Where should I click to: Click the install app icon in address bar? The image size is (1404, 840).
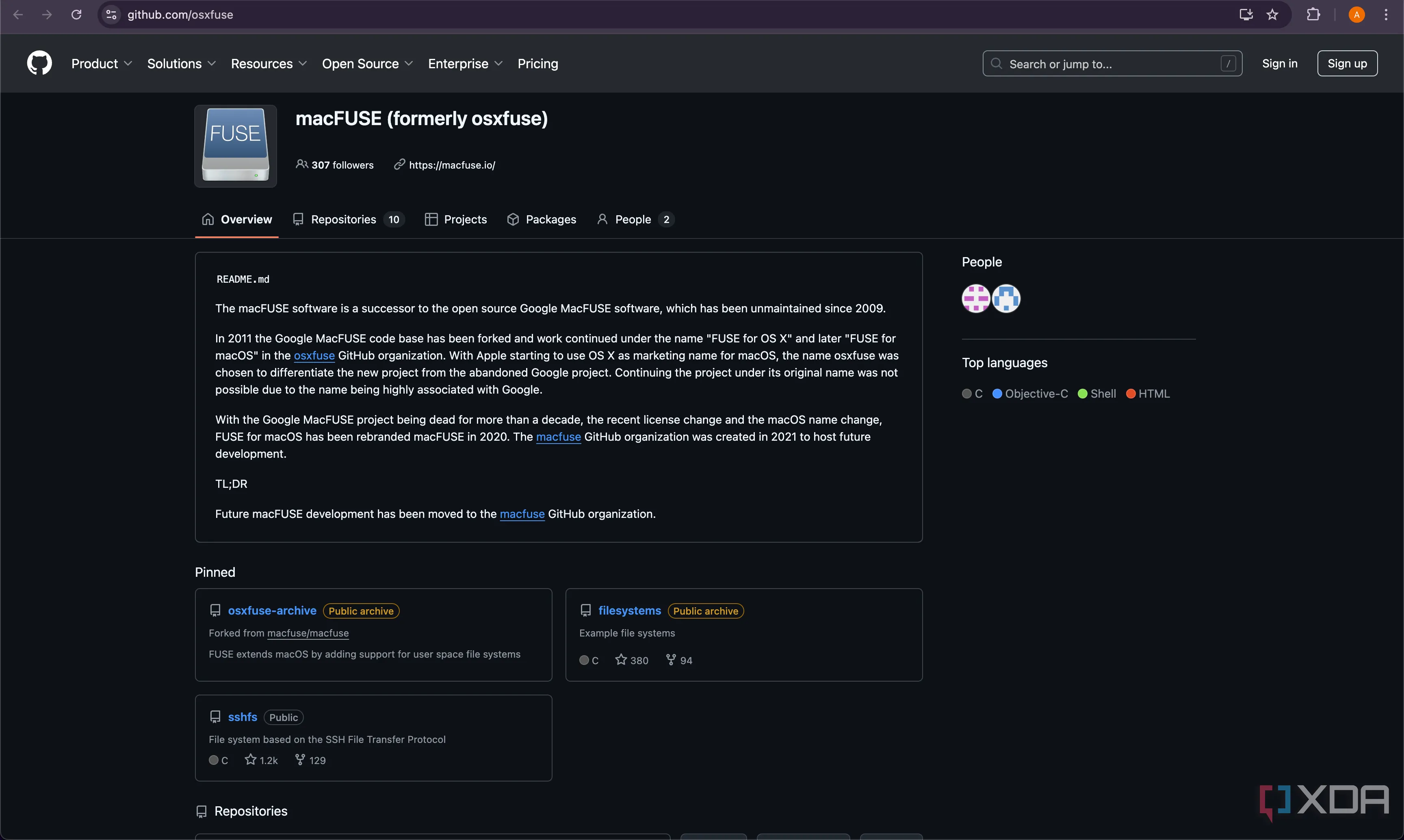(x=1246, y=15)
